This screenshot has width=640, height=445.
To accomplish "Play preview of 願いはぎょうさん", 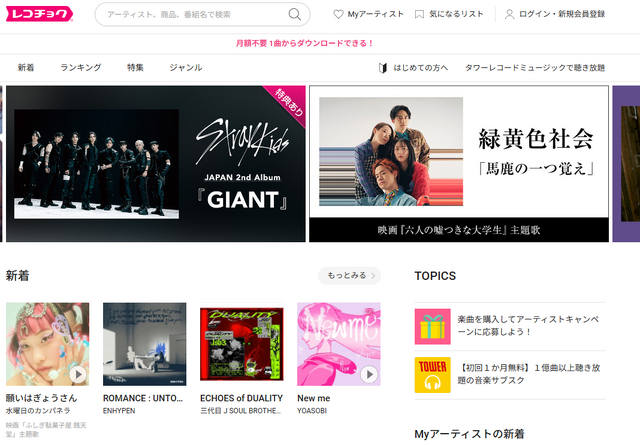I will pos(78,374).
